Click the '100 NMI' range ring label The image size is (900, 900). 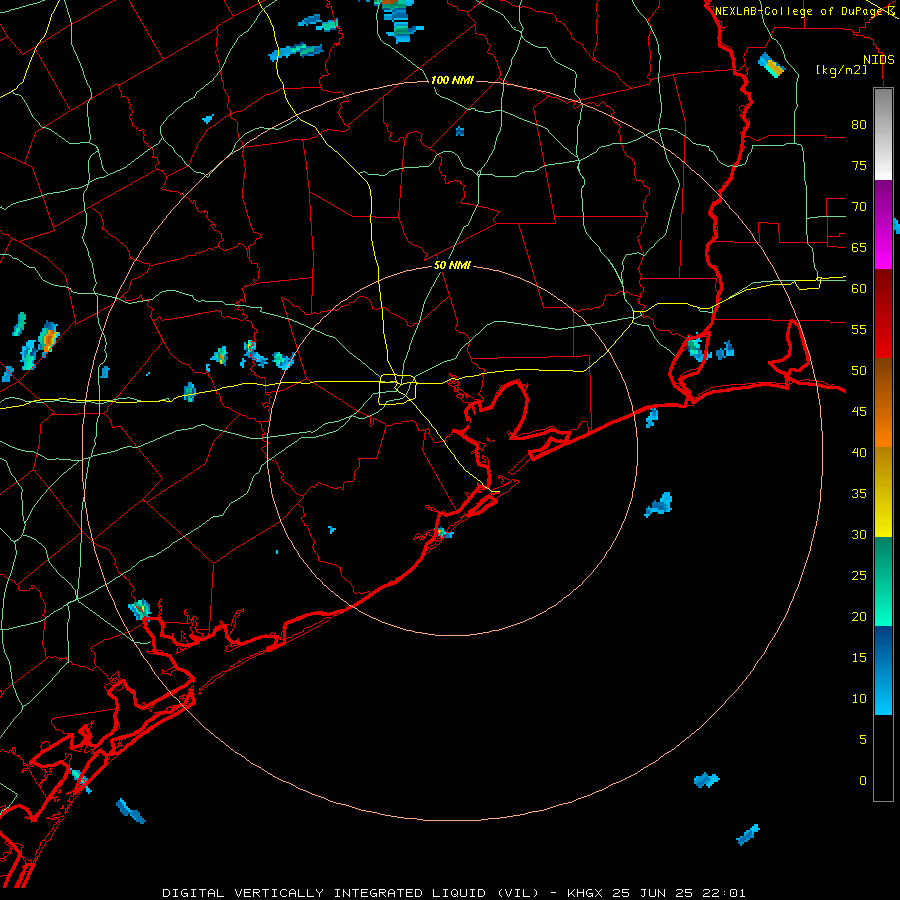(452, 80)
